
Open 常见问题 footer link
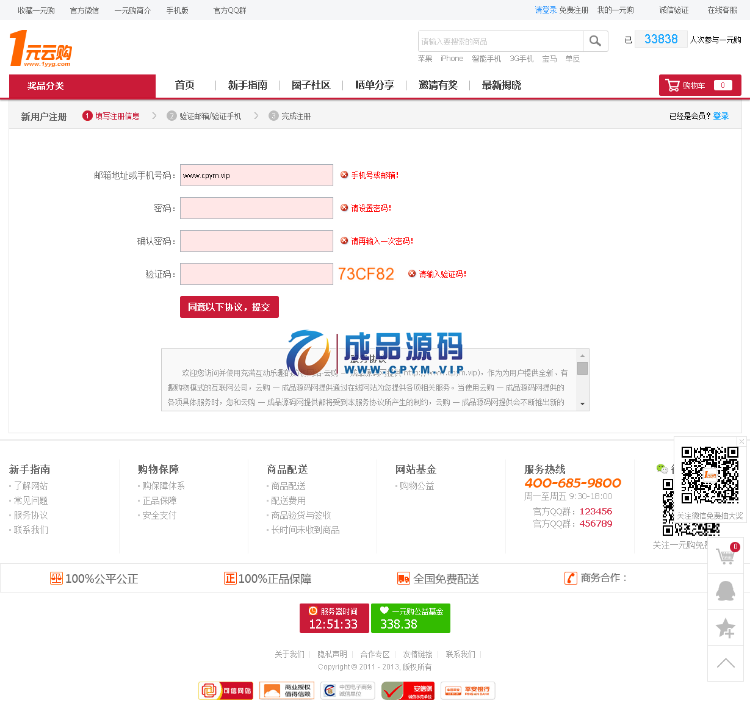(31, 501)
